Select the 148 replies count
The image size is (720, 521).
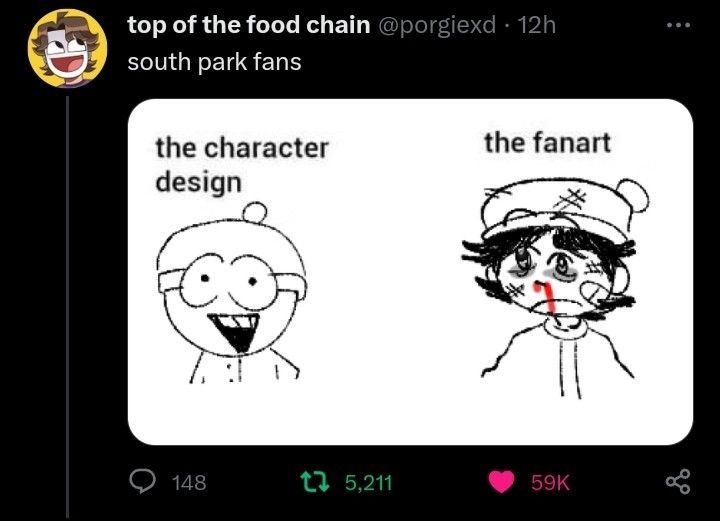pyautogui.click(x=189, y=482)
